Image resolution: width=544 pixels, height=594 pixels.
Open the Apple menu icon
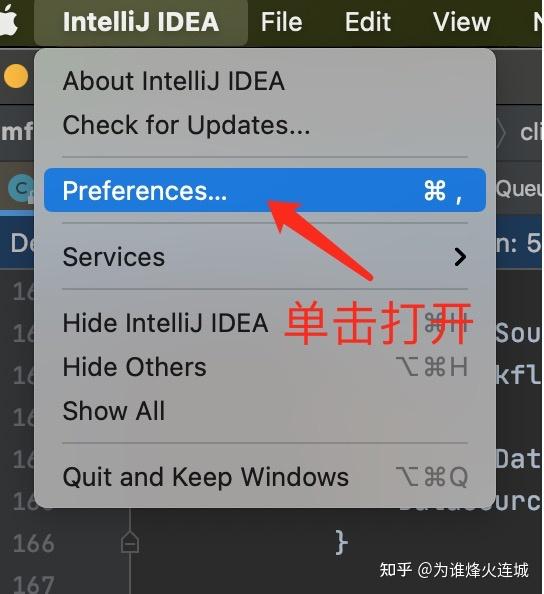tap(8, 21)
